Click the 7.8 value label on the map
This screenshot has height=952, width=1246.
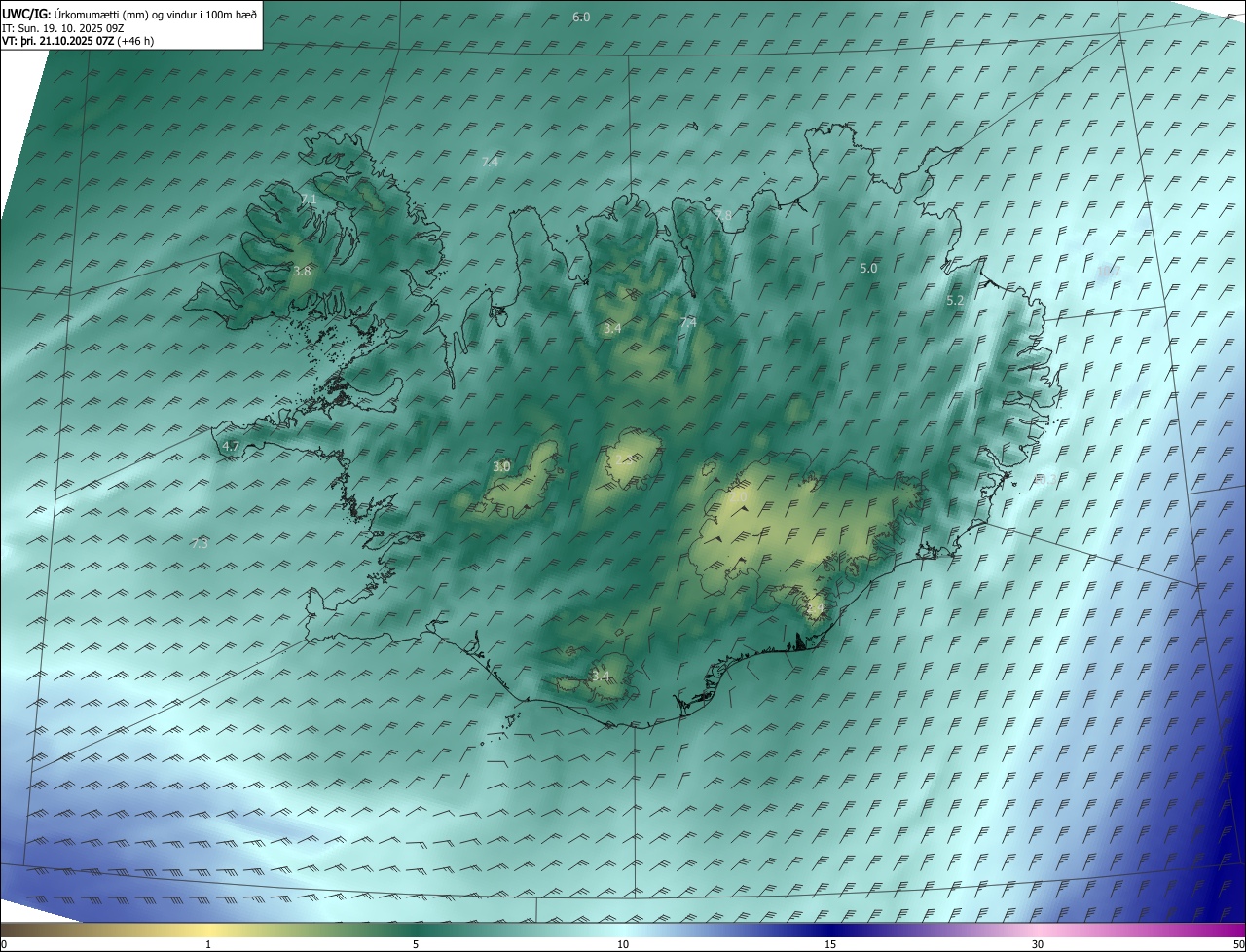coord(722,215)
